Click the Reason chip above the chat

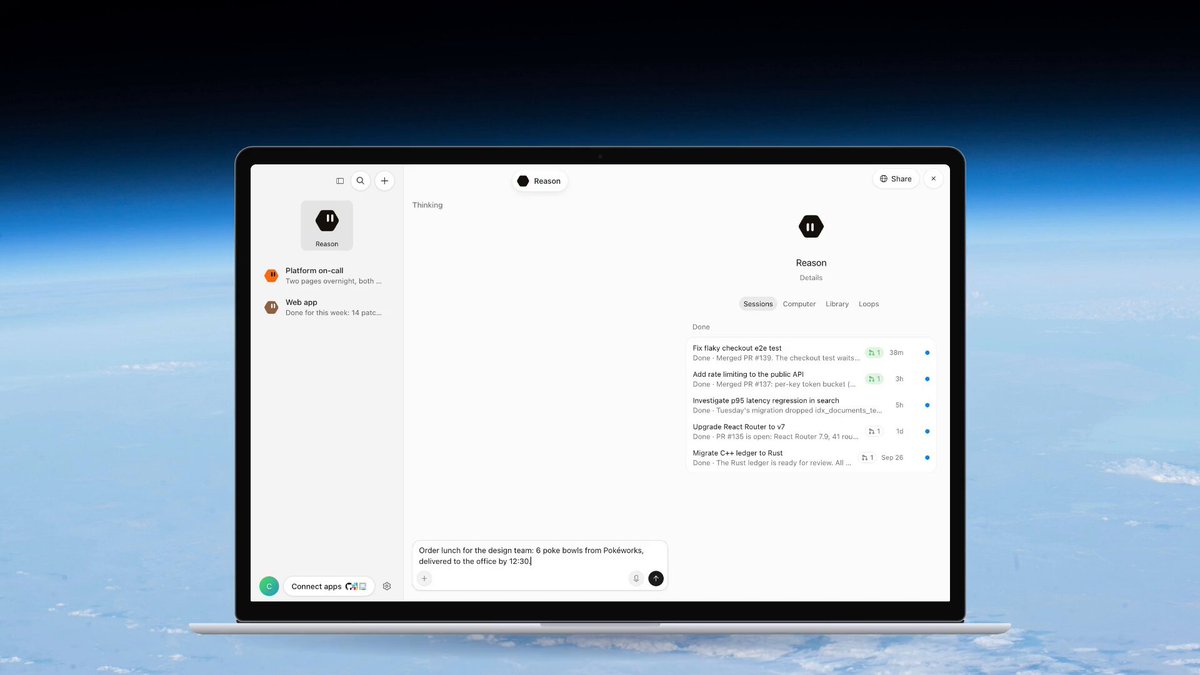[x=540, y=181]
